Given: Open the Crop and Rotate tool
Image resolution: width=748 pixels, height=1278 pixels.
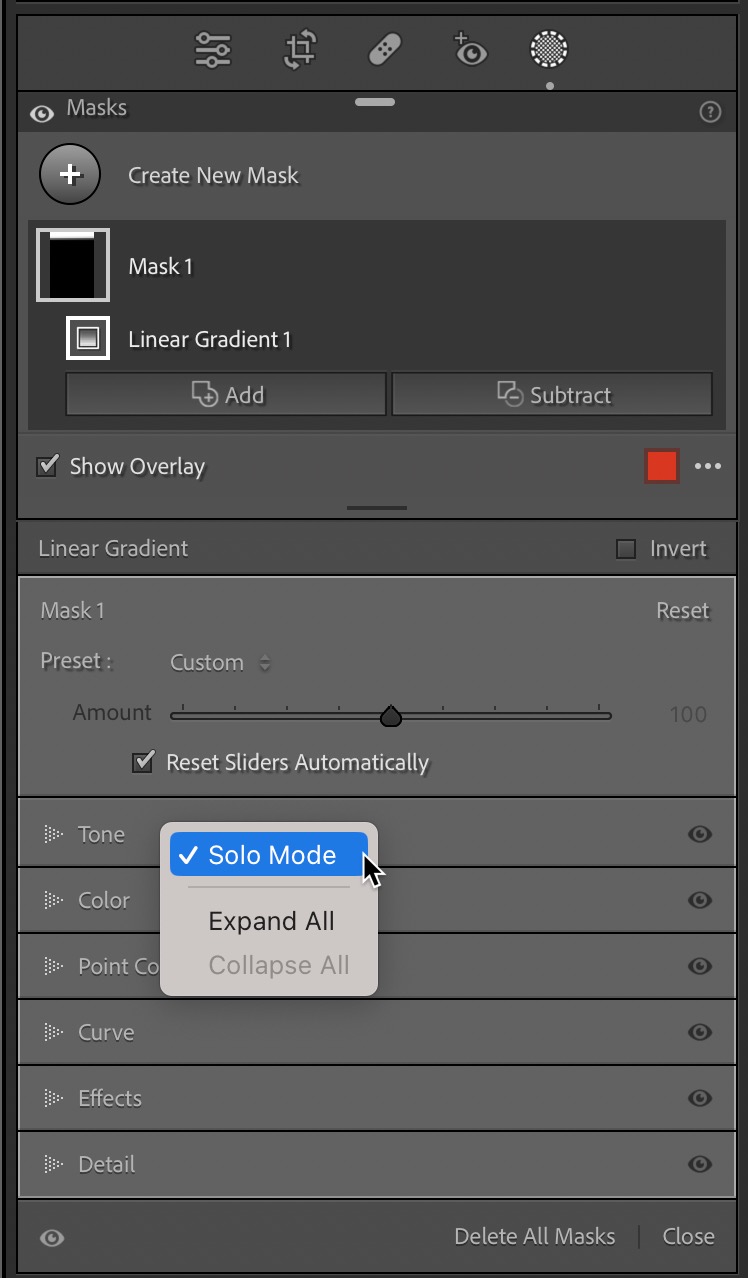Looking at the screenshot, I should pyautogui.click(x=299, y=49).
